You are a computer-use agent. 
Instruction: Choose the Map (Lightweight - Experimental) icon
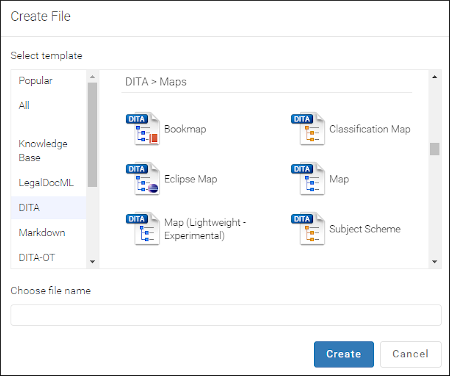pyautogui.click(x=143, y=229)
